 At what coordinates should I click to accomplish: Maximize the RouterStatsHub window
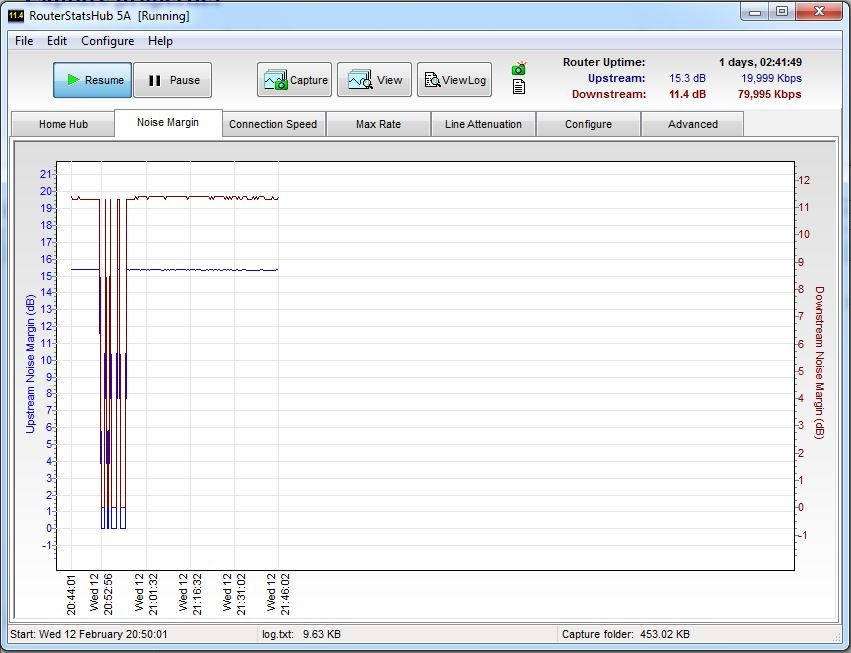click(782, 12)
